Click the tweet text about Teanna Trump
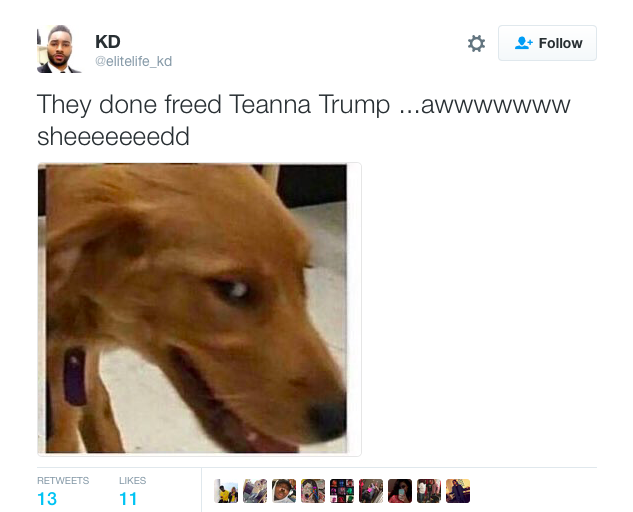633x512 pixels. (x=304, y=120)
